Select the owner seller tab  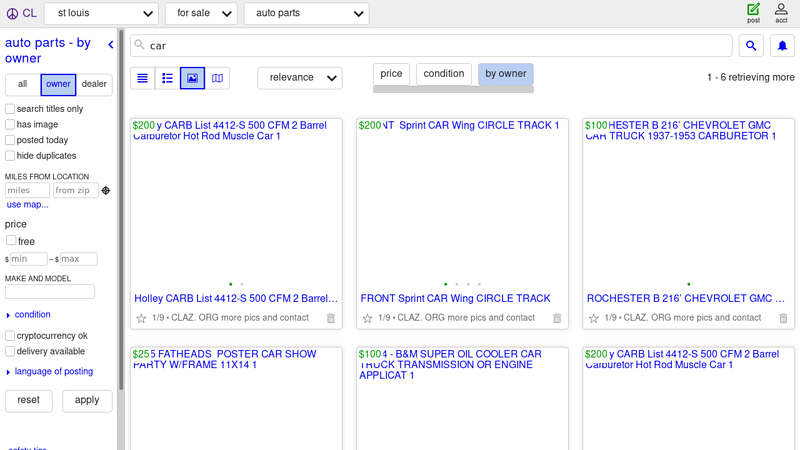pyautogui.click(x=58, y=84)
